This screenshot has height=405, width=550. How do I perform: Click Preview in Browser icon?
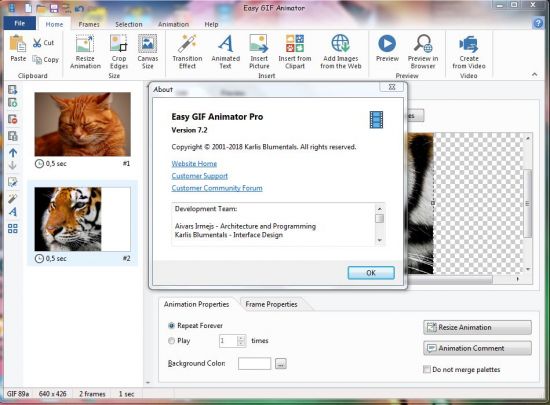point(423,43)
